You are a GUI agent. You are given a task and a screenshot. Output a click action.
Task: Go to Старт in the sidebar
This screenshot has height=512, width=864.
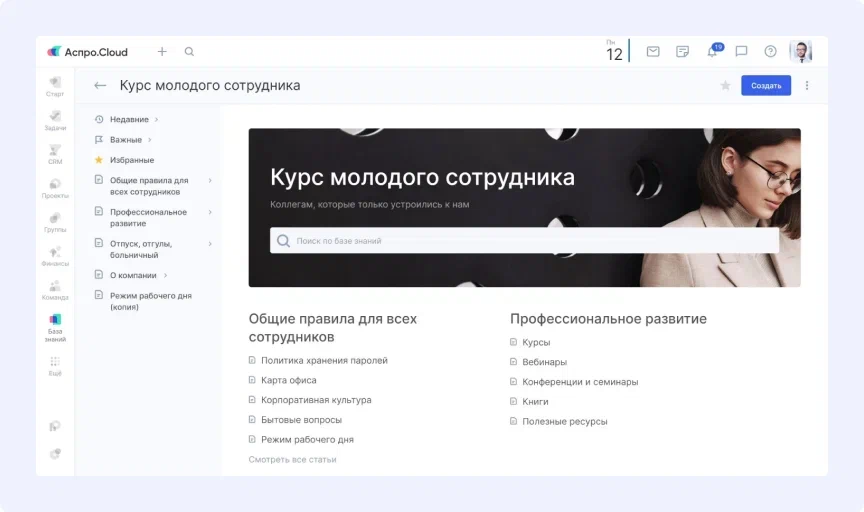coord(55,87)
